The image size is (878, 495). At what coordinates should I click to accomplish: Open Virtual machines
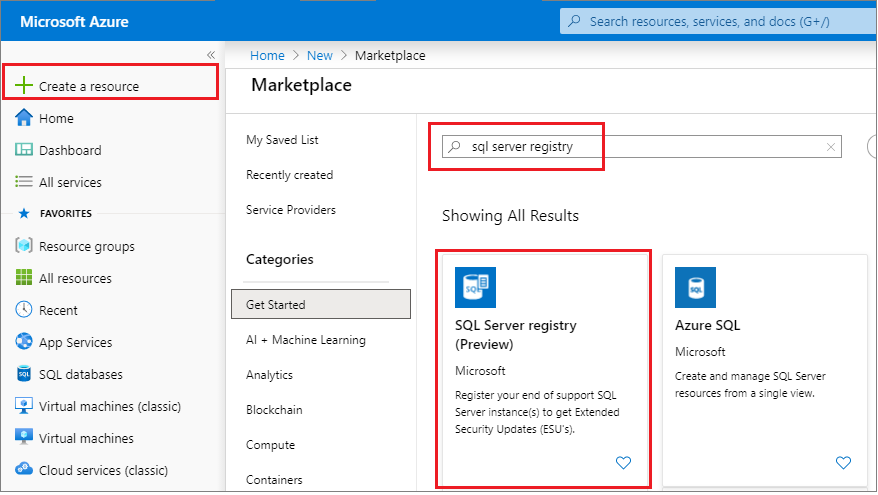86,438
